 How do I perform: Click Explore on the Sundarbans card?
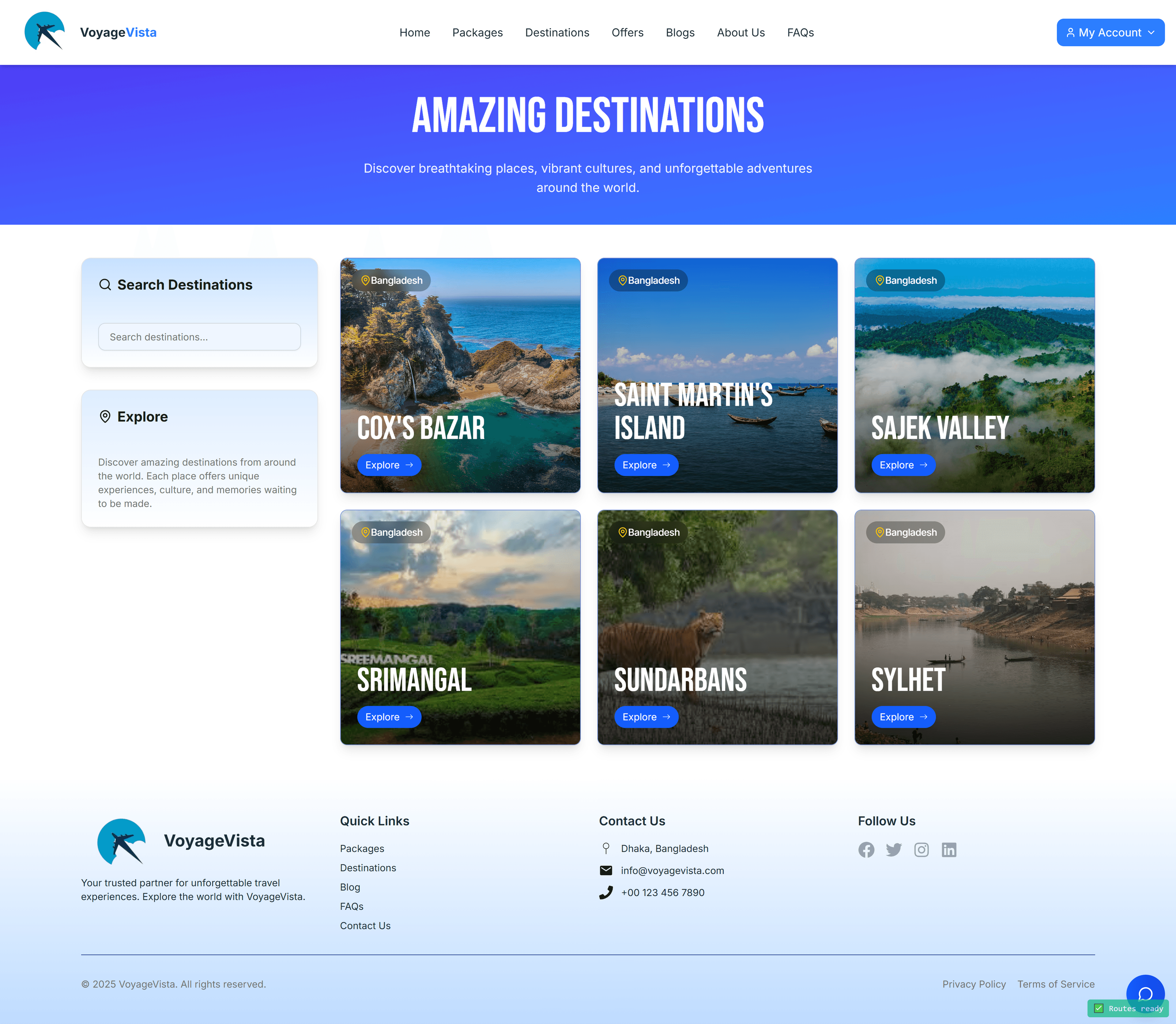click(646, 717)
